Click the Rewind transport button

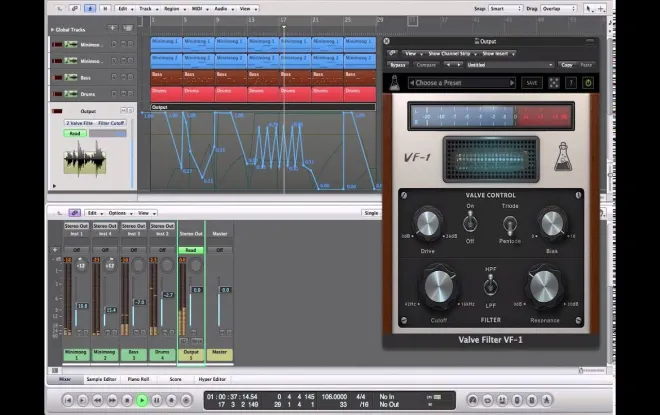97,400
